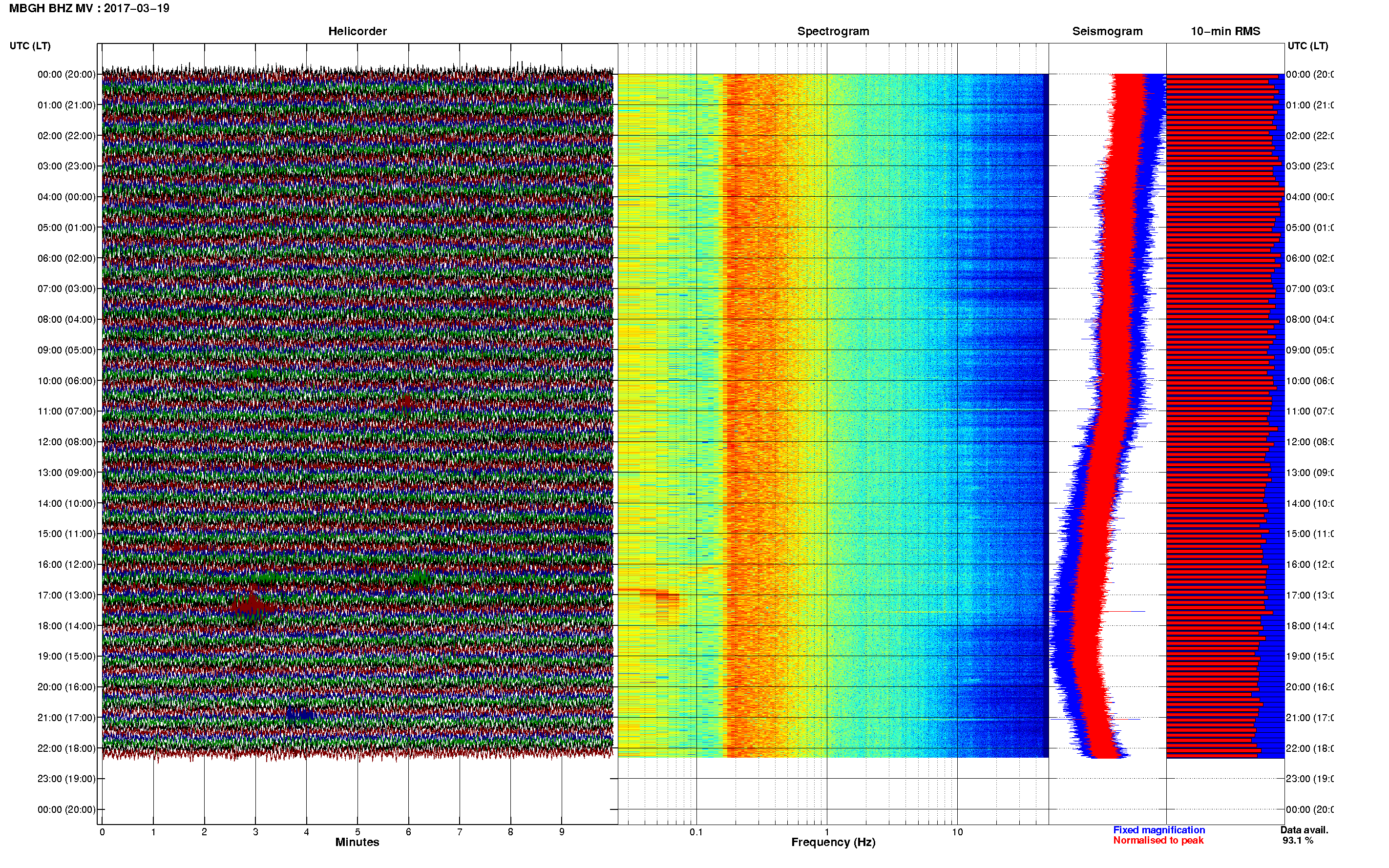Click left-axis time label "23:00 (19:00)"
Image resolution: width=1389 pixels, height=868 pixels.
point(66,779)
